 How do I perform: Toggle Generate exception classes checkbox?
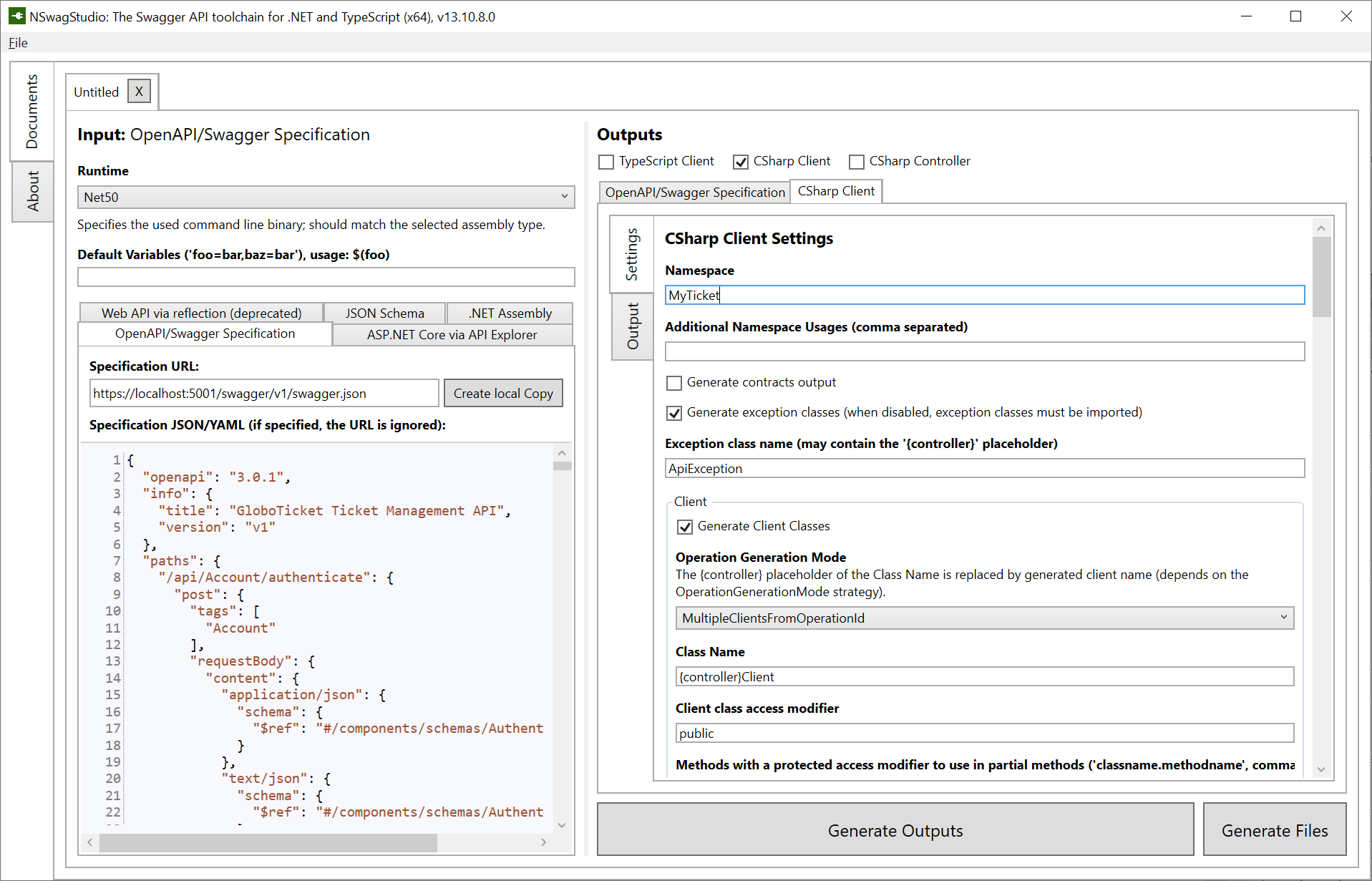tap(674, 413)
